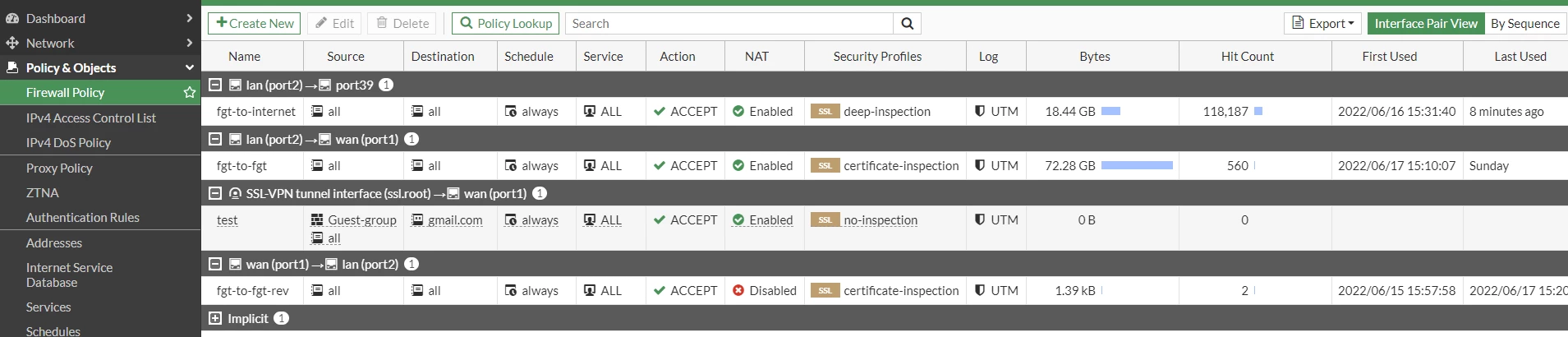Open the Export dropdown
The height and width of the screenshot is (337, 1568).
click(1322, 23)
